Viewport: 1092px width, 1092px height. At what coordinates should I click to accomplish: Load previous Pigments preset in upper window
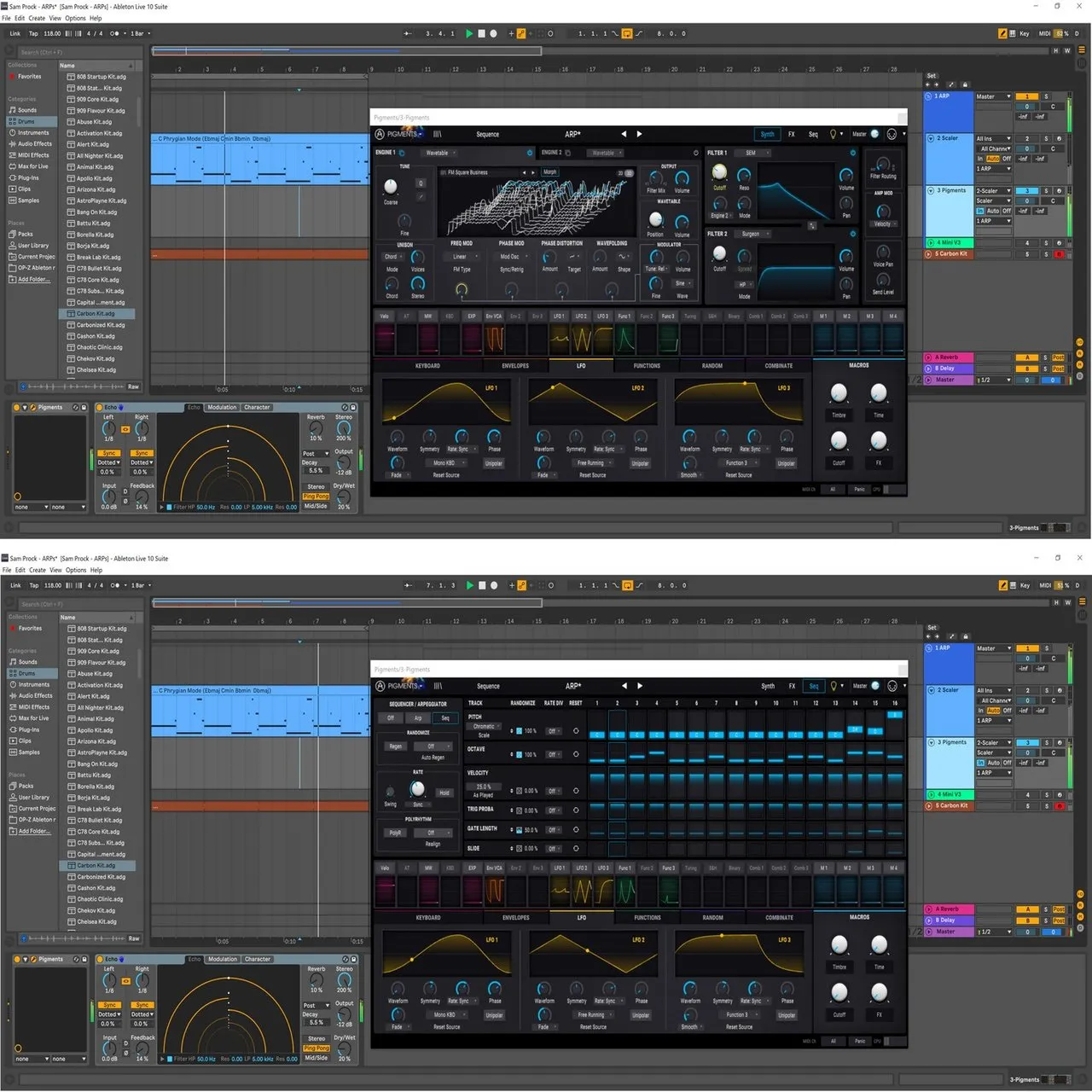624,134
